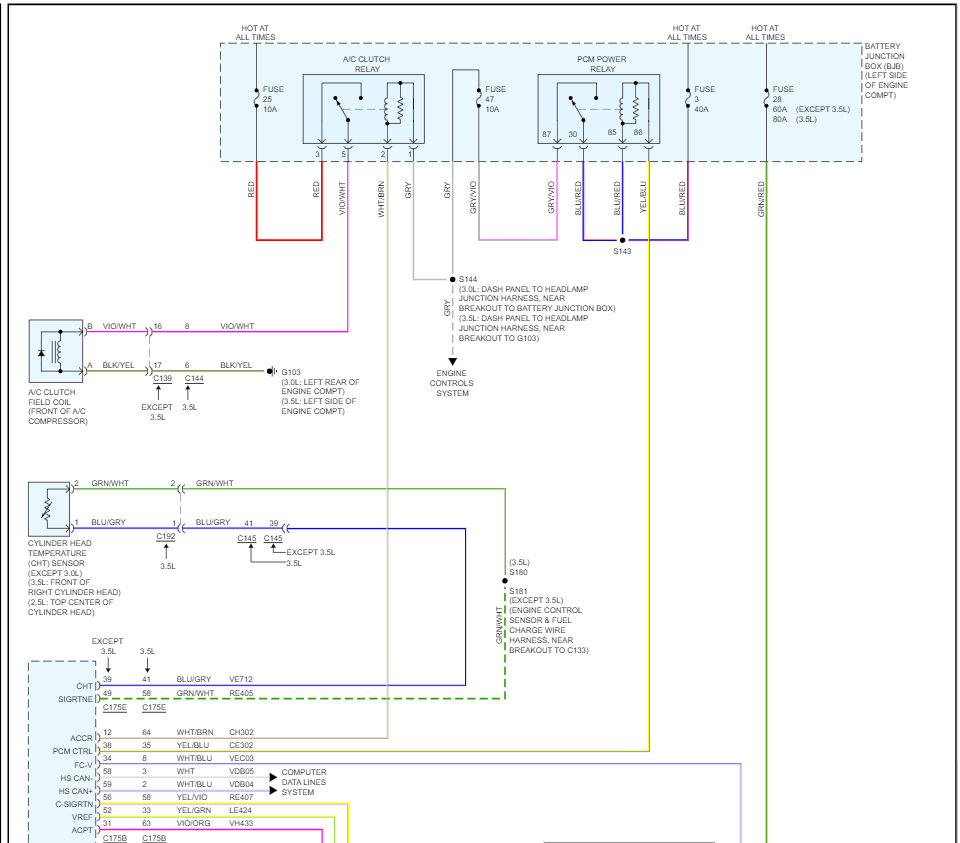Open the C144 connector reference
The image size is (960, 843).
tap(194, 379)
